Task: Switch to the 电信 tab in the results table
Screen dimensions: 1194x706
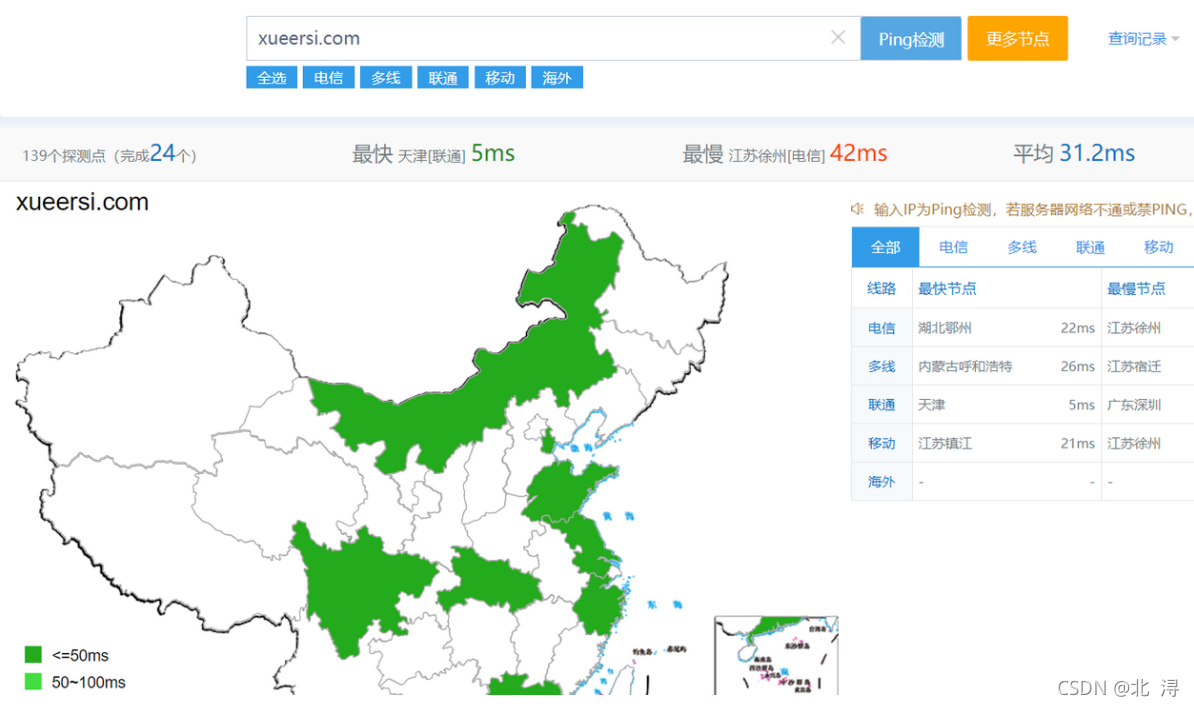Action: pyautogui.click(x=953, y=247)
